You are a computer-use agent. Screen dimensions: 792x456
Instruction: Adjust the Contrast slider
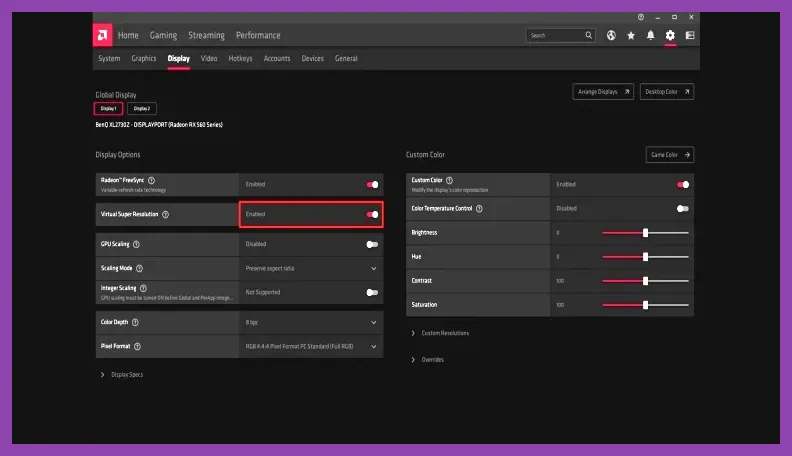pyautogui.click(x=645, y=281)
